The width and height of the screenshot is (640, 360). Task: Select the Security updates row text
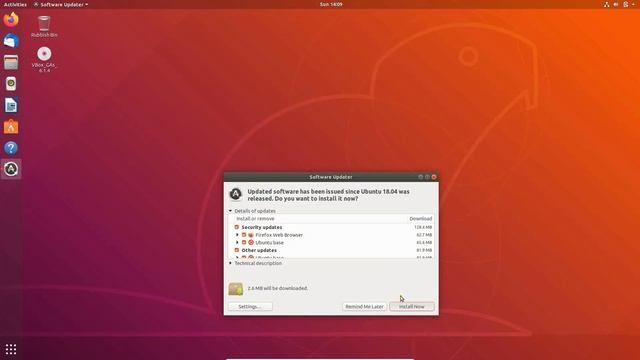point(262,227)
